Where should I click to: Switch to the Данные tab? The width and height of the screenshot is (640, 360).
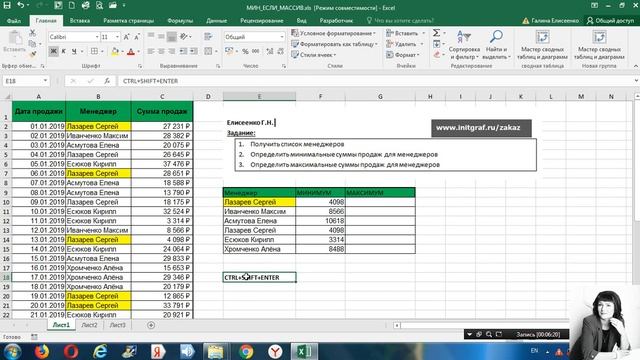(216, 20)
